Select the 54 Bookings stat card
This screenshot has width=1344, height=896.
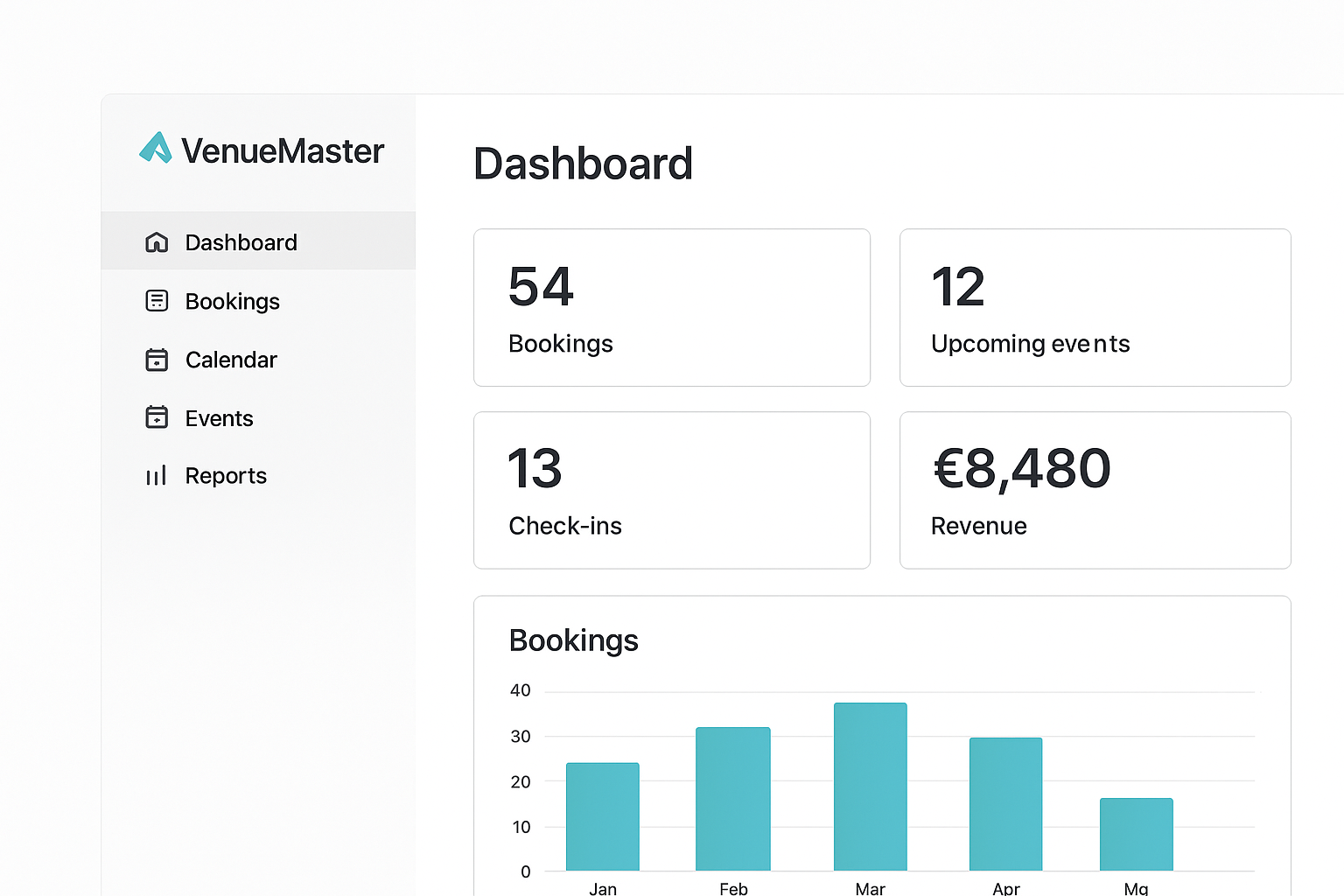(671, 307)
